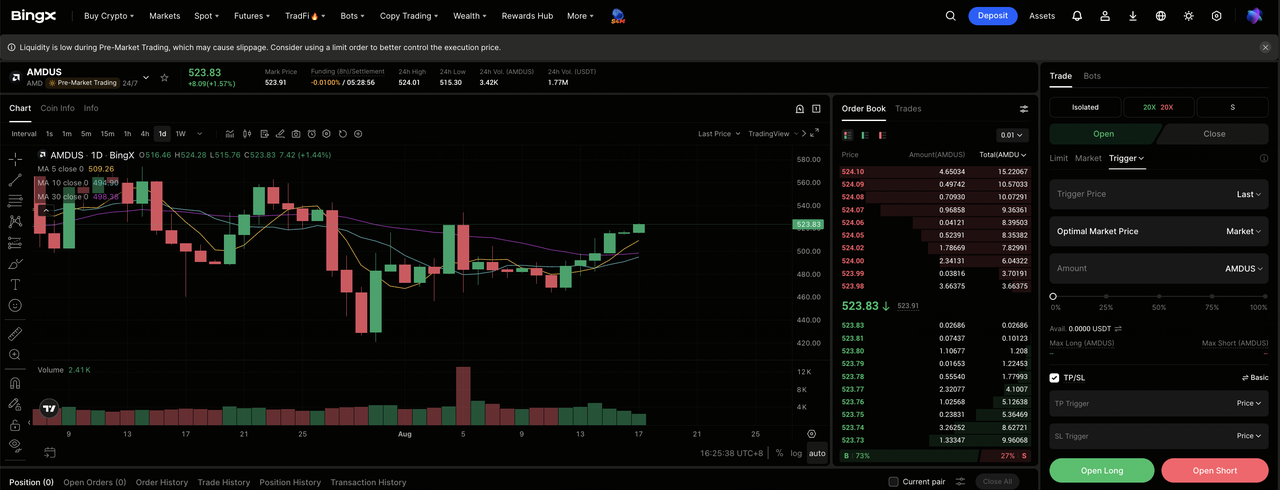Image resolution: width=1280 pixels, height=490 pixels.
Task: Expand more intervals dropdown
Action: coord(200,134)
